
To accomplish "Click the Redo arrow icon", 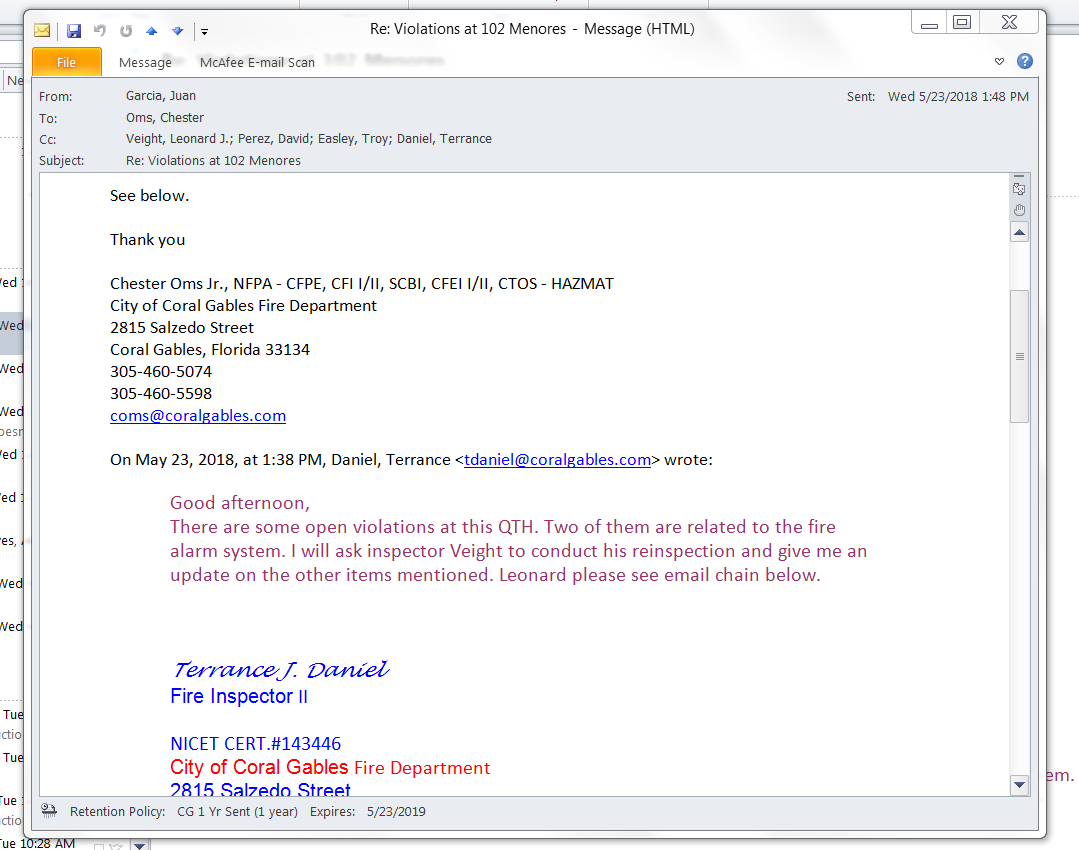I will 126,30.
